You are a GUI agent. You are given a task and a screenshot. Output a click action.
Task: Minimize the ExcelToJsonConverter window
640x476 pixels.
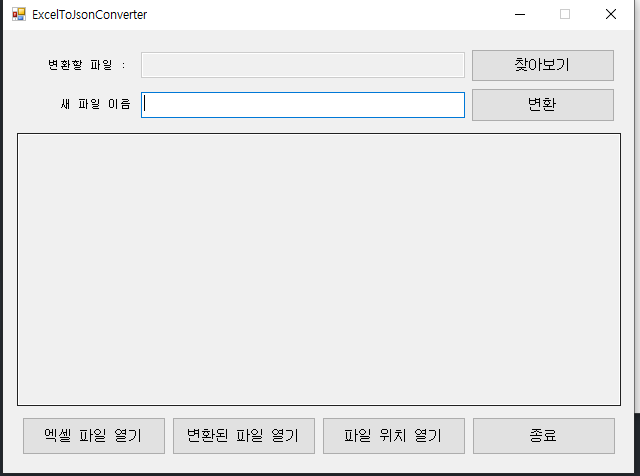tap(520, 14)
